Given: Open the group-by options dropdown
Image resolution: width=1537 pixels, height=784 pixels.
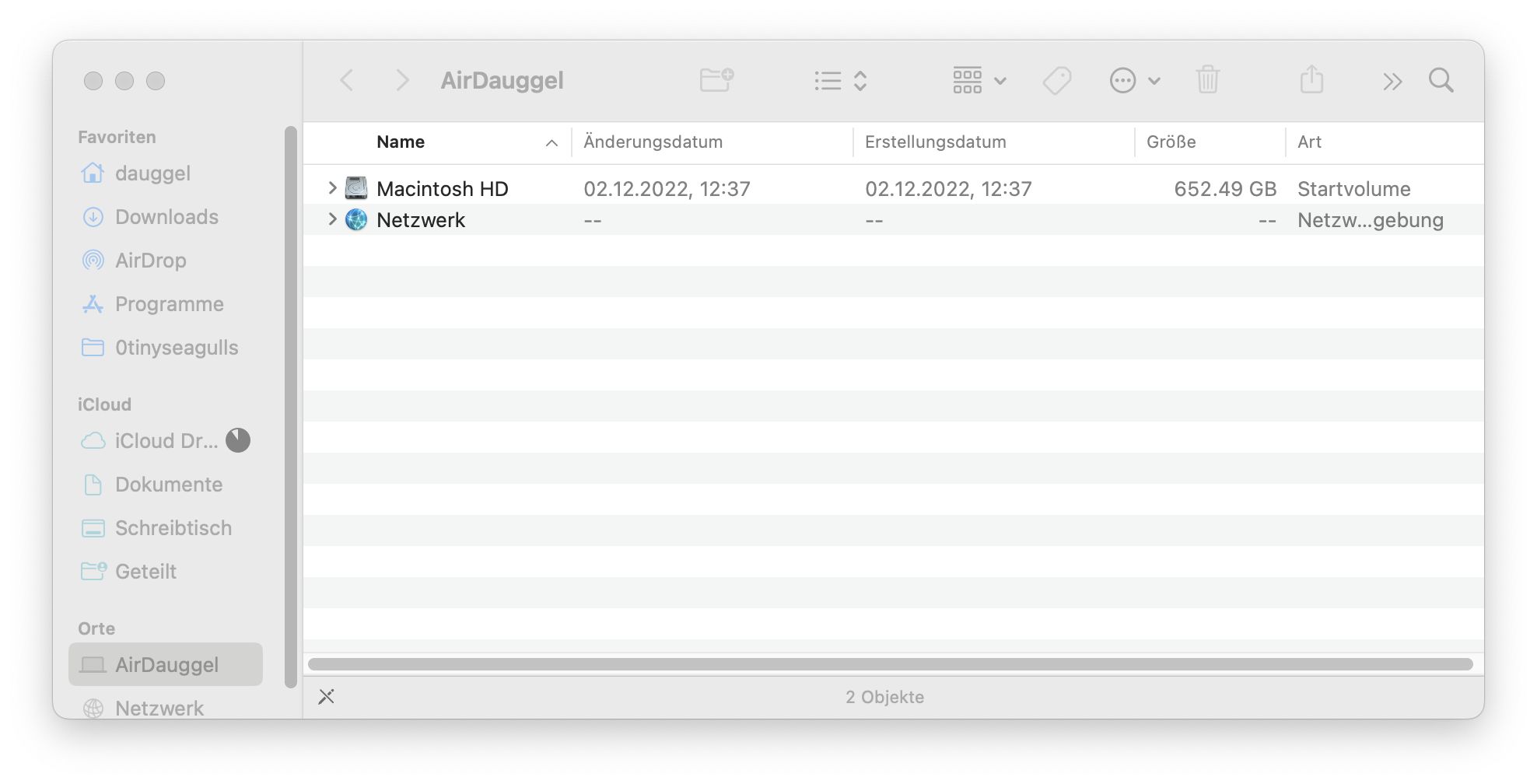Looking at the screenshot, I should [x=979, y=80].
